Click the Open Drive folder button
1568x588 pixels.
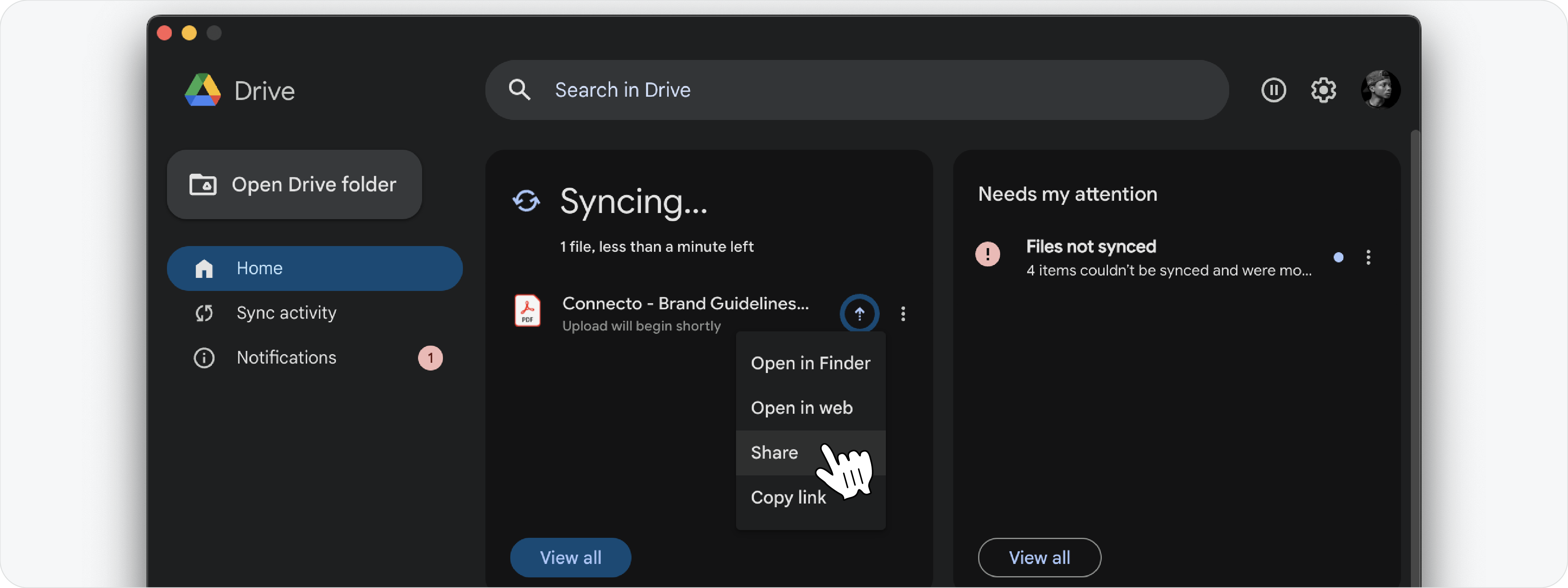click(x=294, y=184)
